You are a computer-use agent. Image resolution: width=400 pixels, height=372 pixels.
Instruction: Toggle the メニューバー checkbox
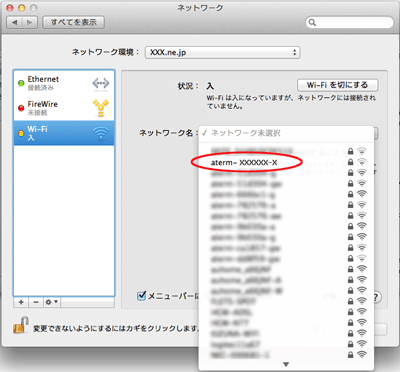[142, 295]
